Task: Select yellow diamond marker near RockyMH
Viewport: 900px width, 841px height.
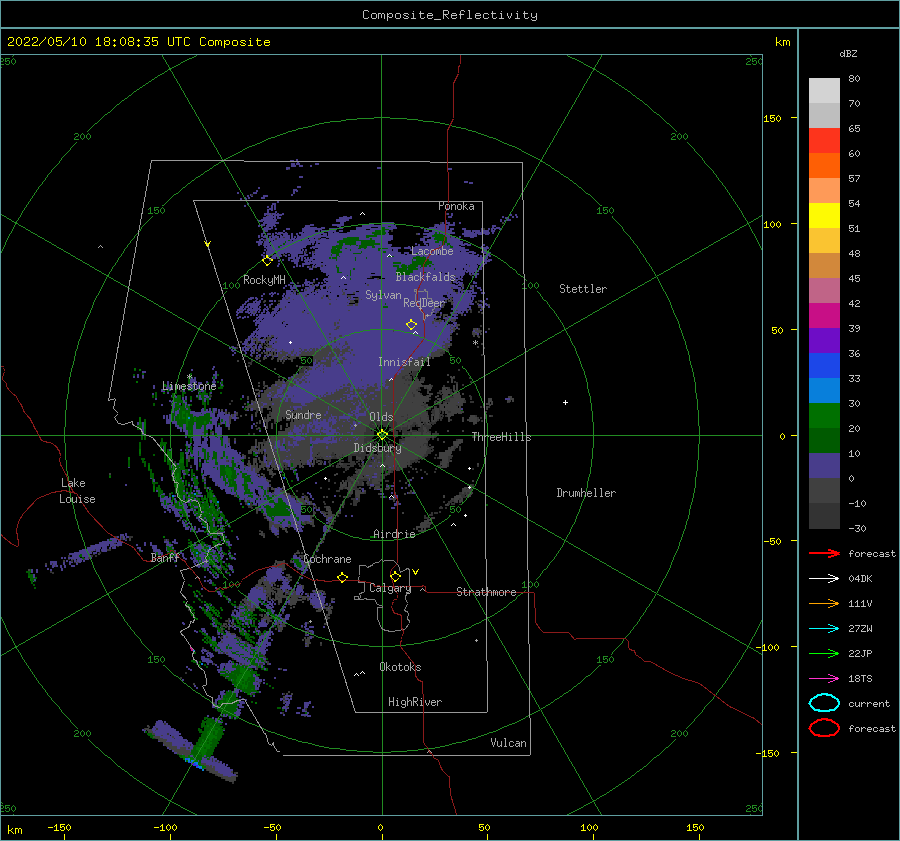Action: click(x=267, y=261)
